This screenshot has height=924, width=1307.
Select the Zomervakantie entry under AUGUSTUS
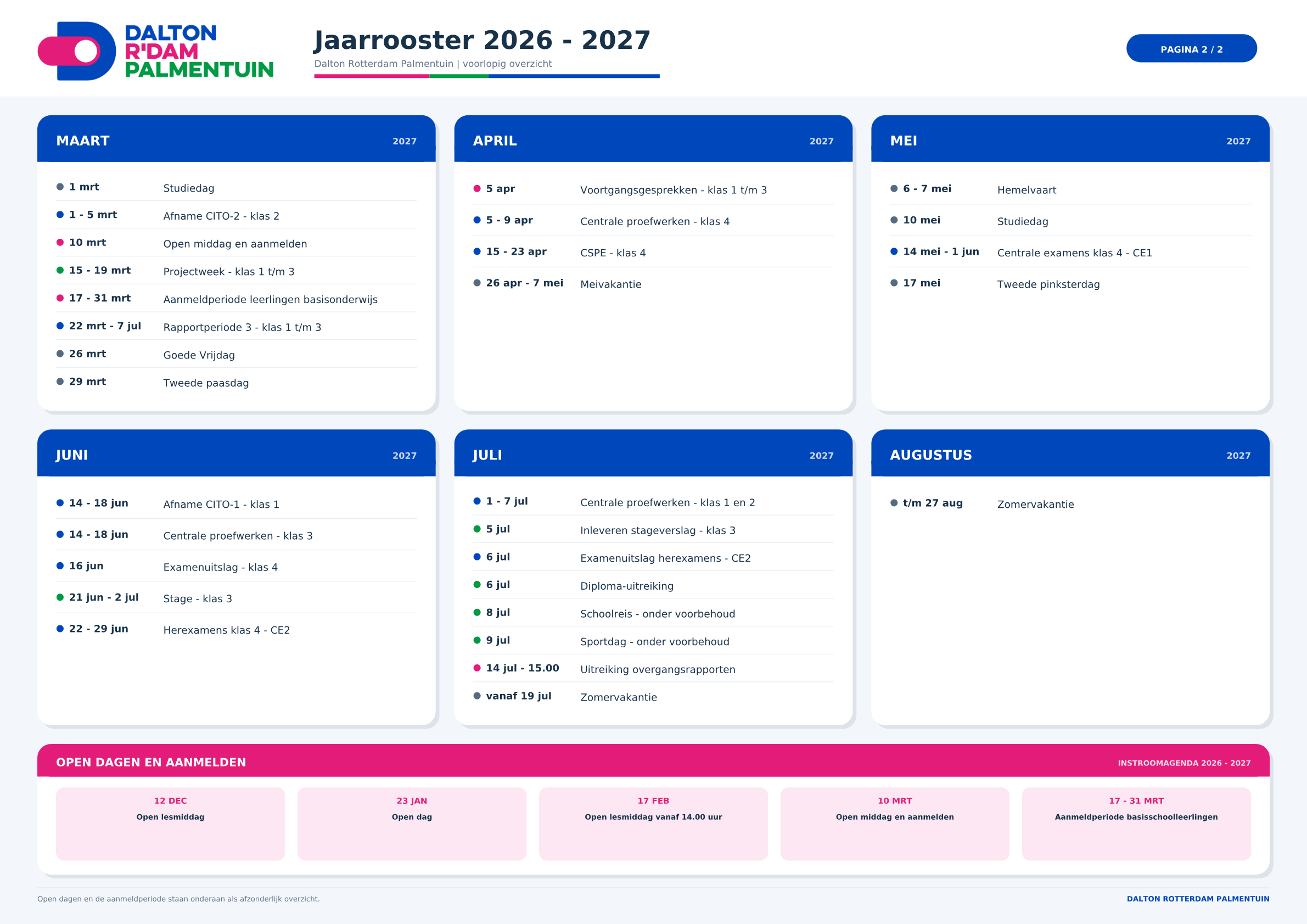pos(1035,505)
